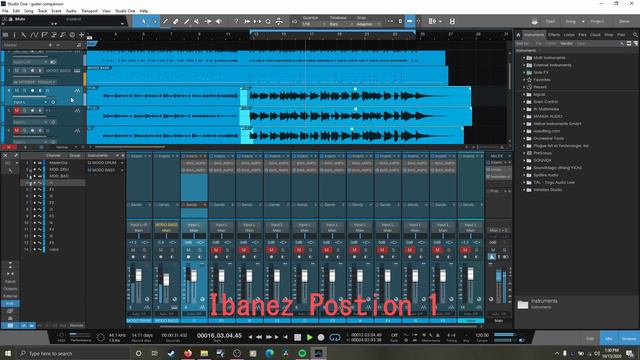
Task: Click the transport Record button
Action: coord(321,338)
